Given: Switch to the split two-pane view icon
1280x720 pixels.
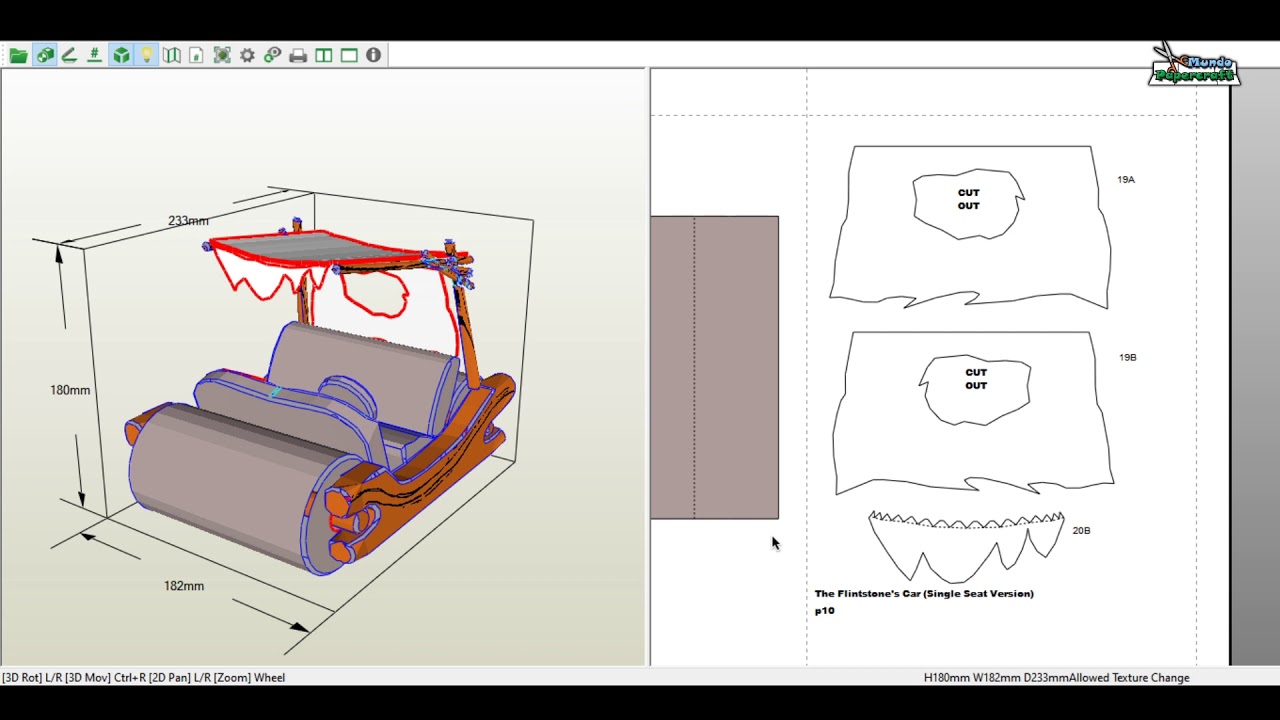Looking at the screenshot, I should point(323,55).
